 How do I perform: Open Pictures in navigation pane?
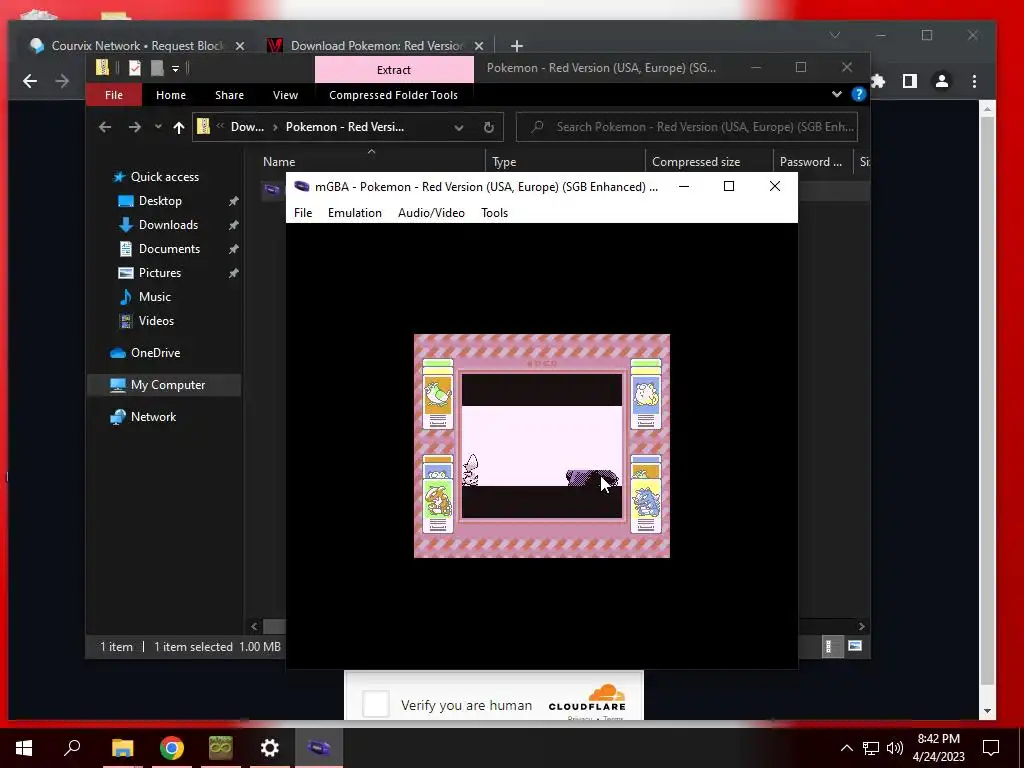point(159,273)
